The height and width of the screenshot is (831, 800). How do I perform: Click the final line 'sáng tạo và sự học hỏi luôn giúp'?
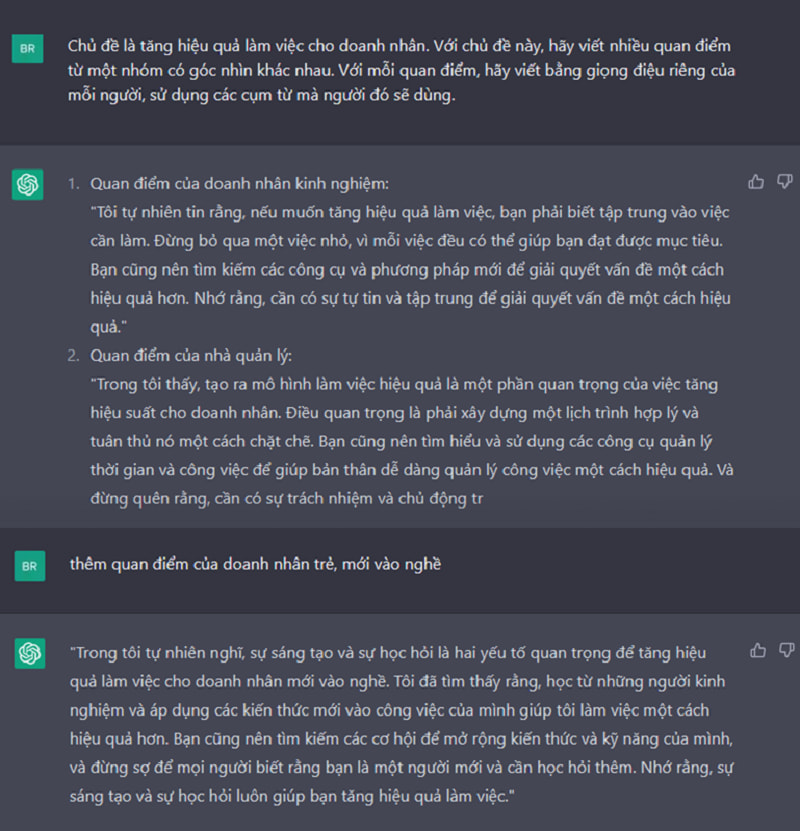click(x=292, y=796)
